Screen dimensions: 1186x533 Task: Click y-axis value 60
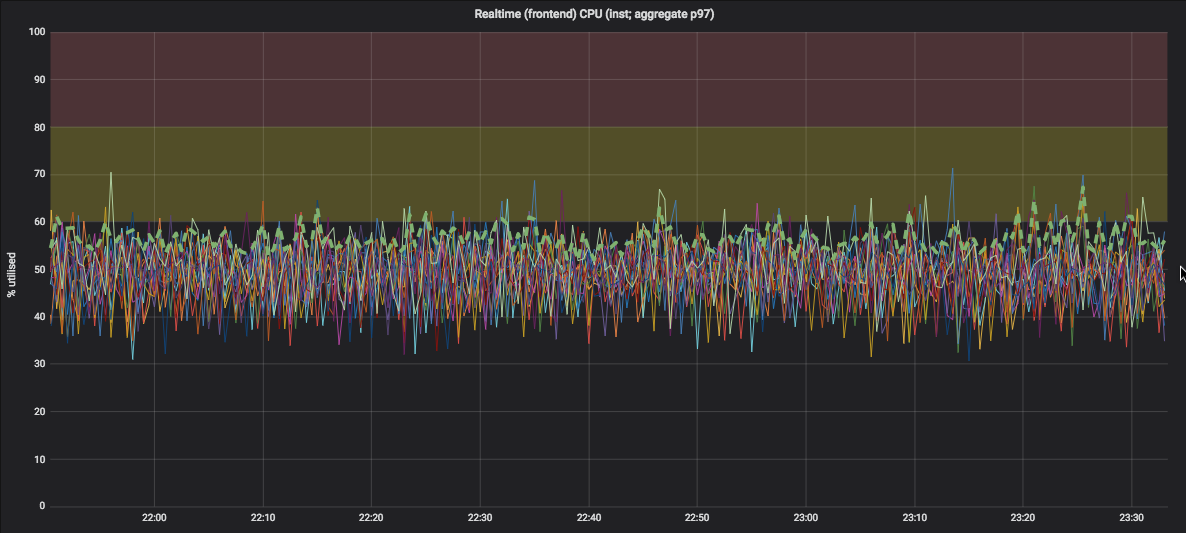tap(40, 222)
